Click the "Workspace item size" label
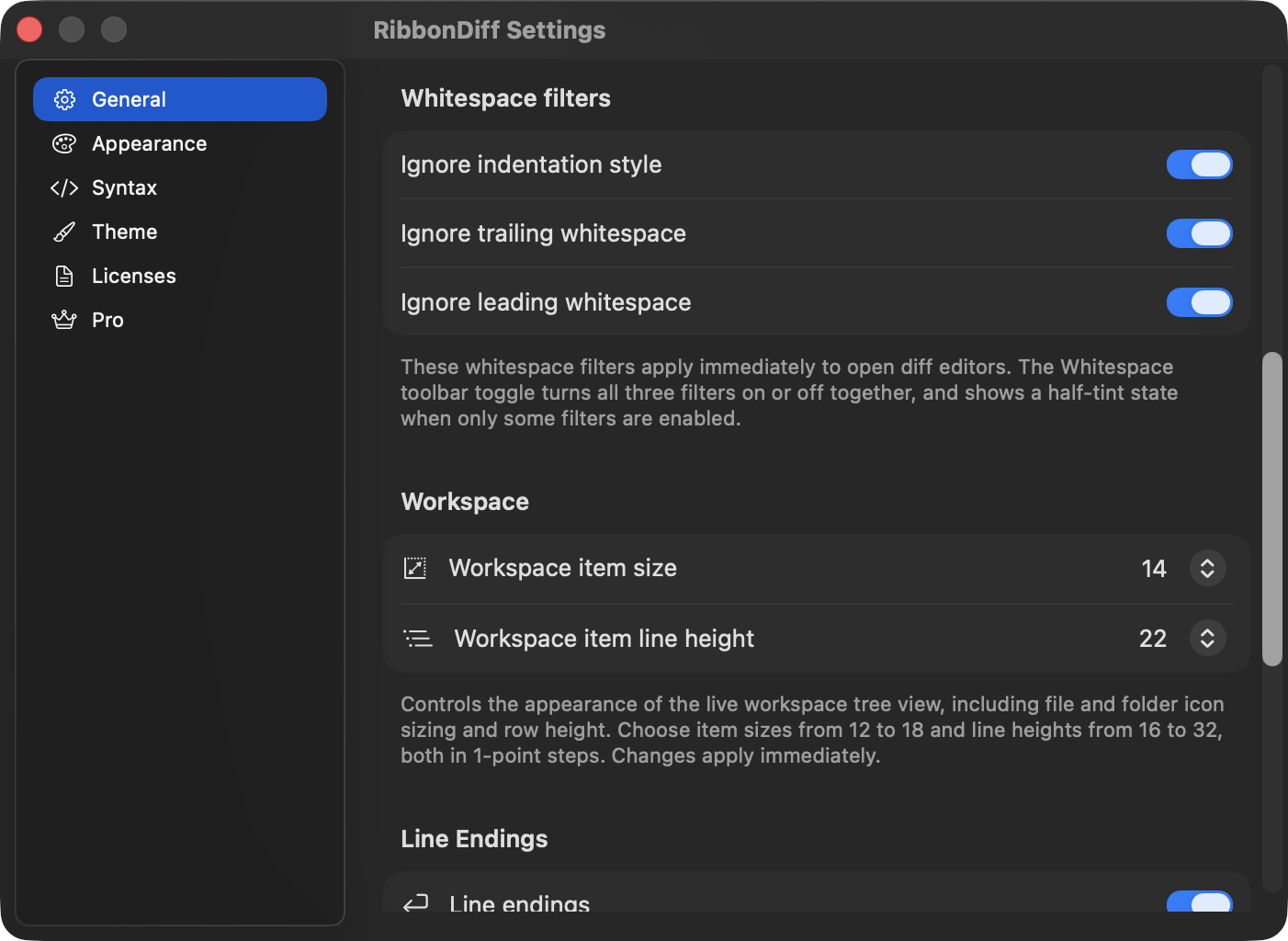The width and height of the screenshot is (1288, 941). point(562,568)
